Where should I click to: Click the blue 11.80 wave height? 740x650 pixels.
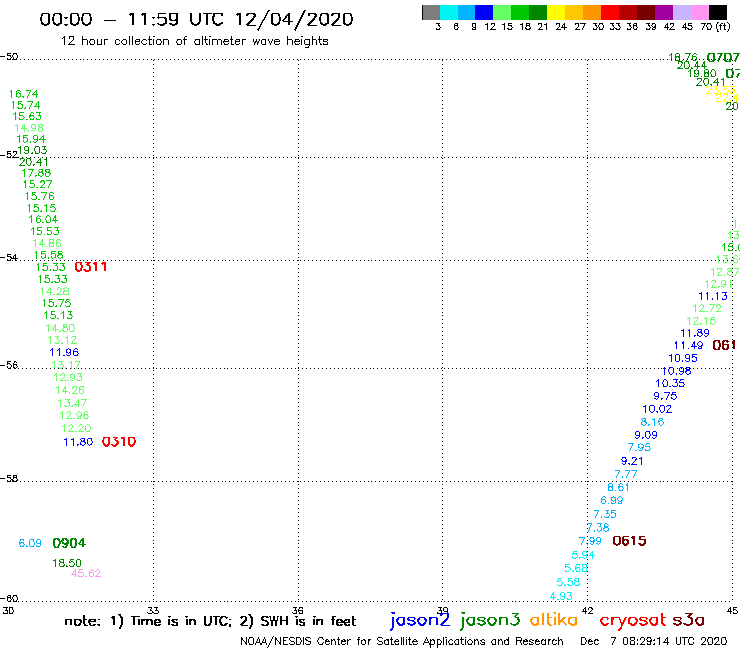[78, 442]
